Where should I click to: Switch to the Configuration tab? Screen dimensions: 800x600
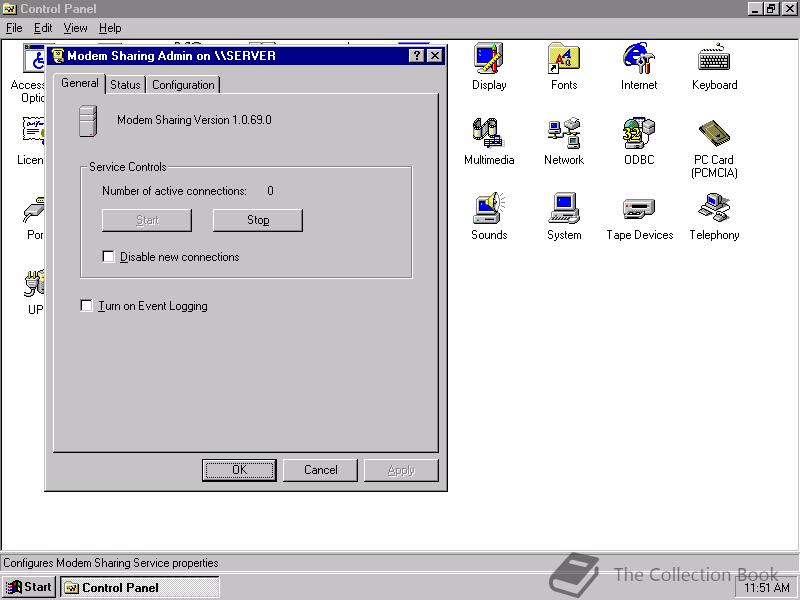(x=183, y=85)
